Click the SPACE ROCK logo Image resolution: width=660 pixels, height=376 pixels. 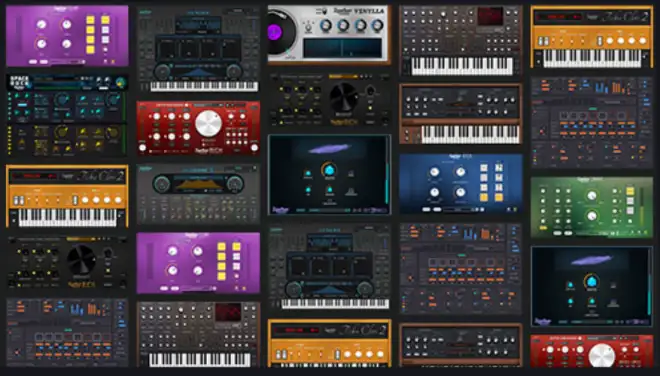(x=19, y=82)
